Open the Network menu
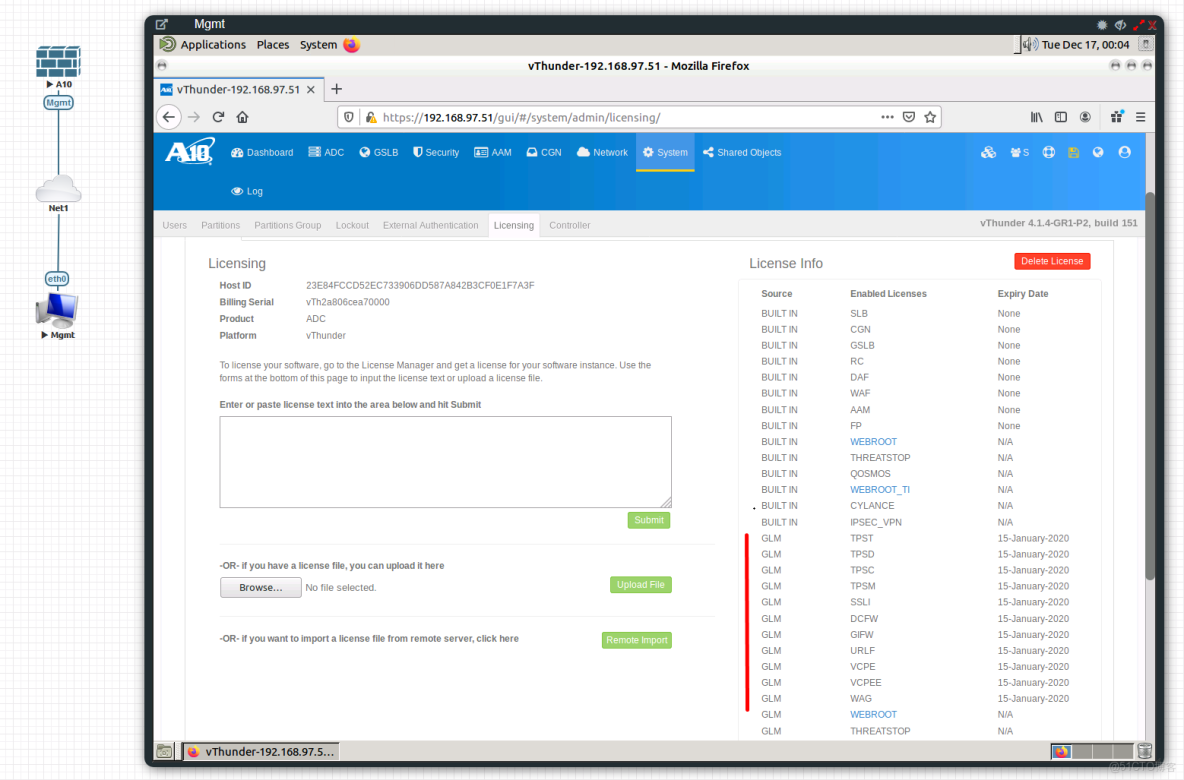Viewport: 1184px width, 780px height. point(602,153)
